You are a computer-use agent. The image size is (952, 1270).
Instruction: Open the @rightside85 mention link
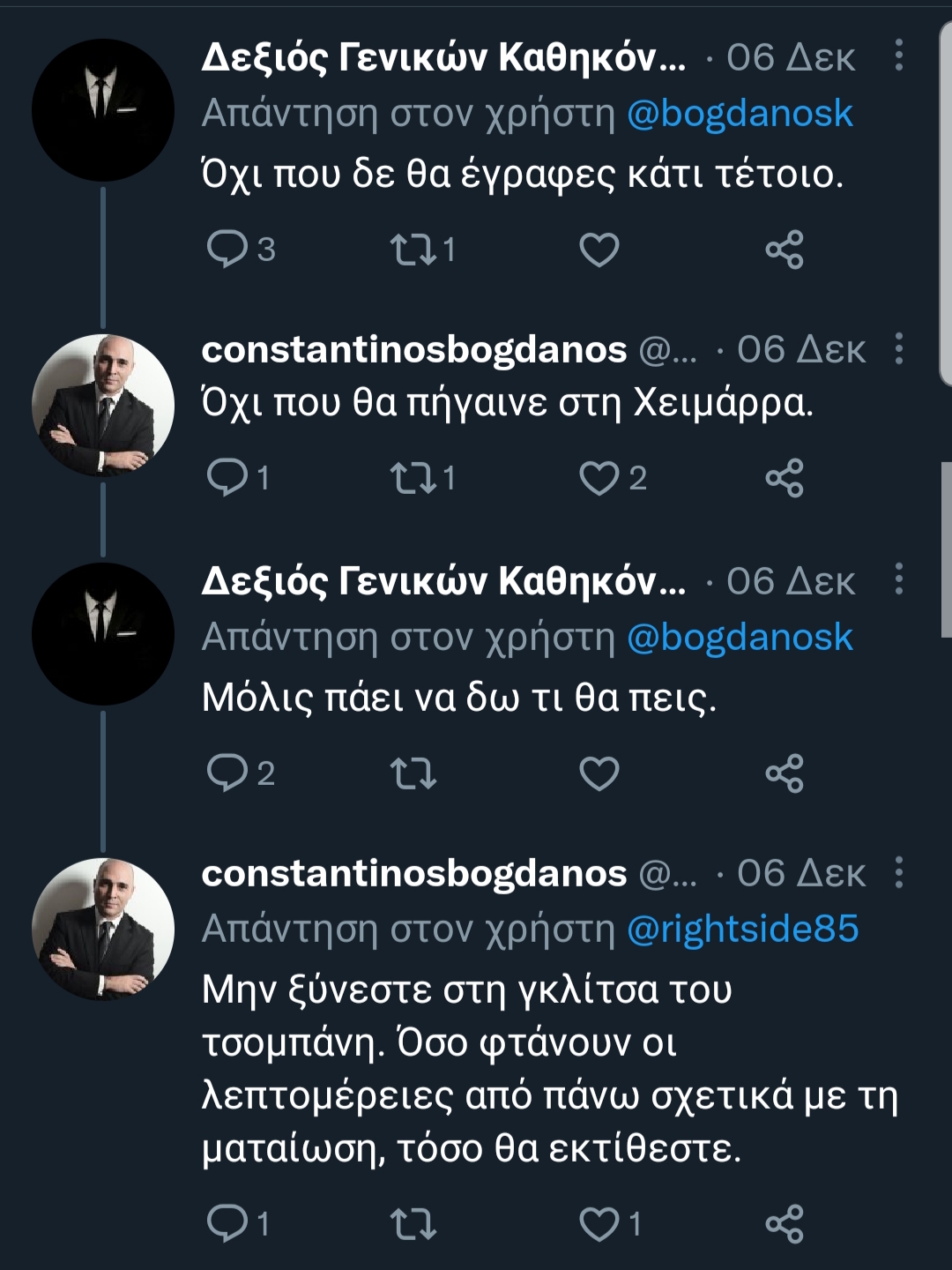[742, 929]
